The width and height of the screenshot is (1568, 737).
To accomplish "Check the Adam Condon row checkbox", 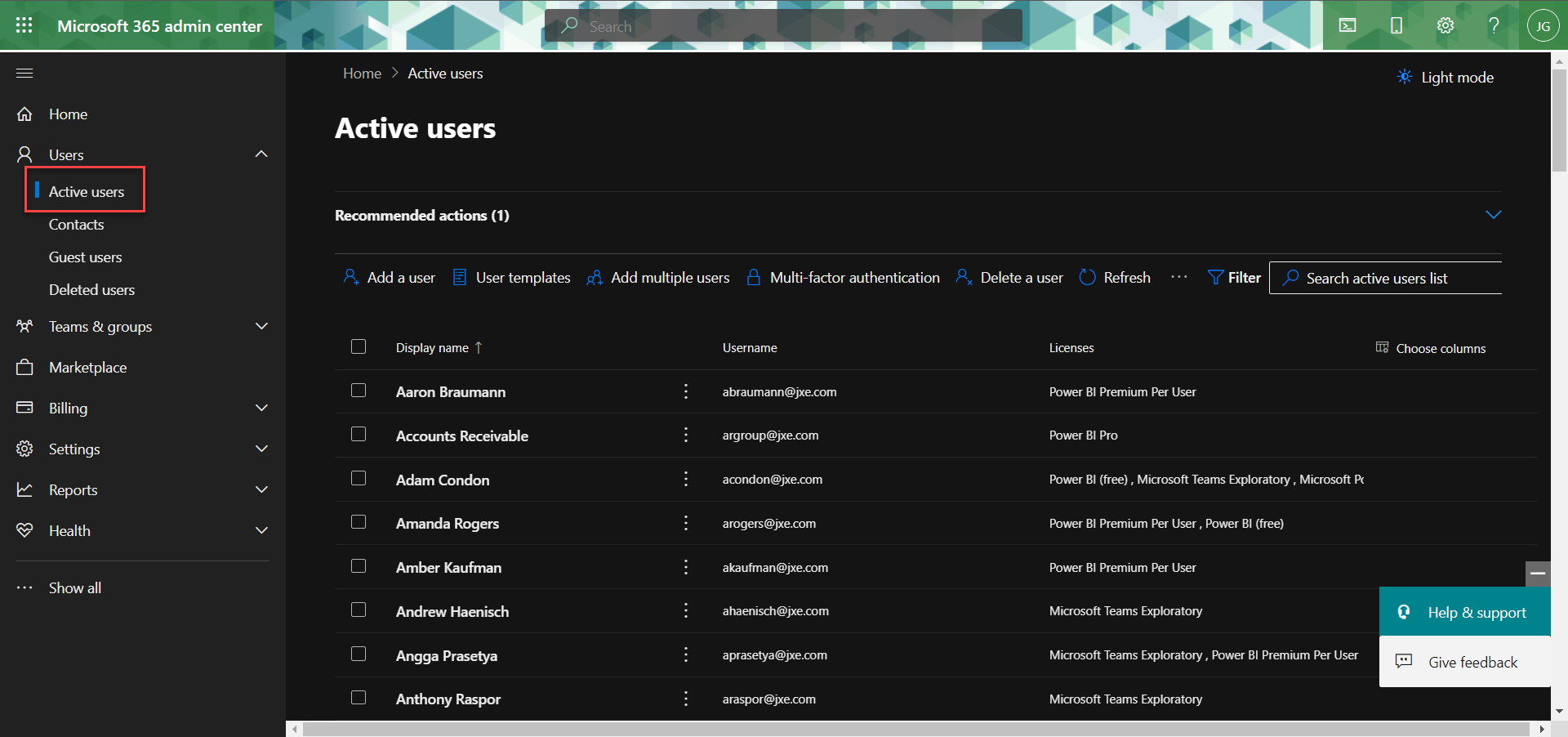I will (359, 478).
